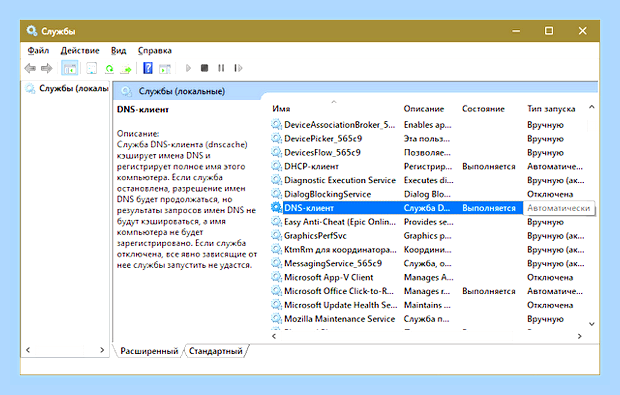Open the Действие menu
The width and height of the screenshot is (620, 395).
(x=80, y=51)
